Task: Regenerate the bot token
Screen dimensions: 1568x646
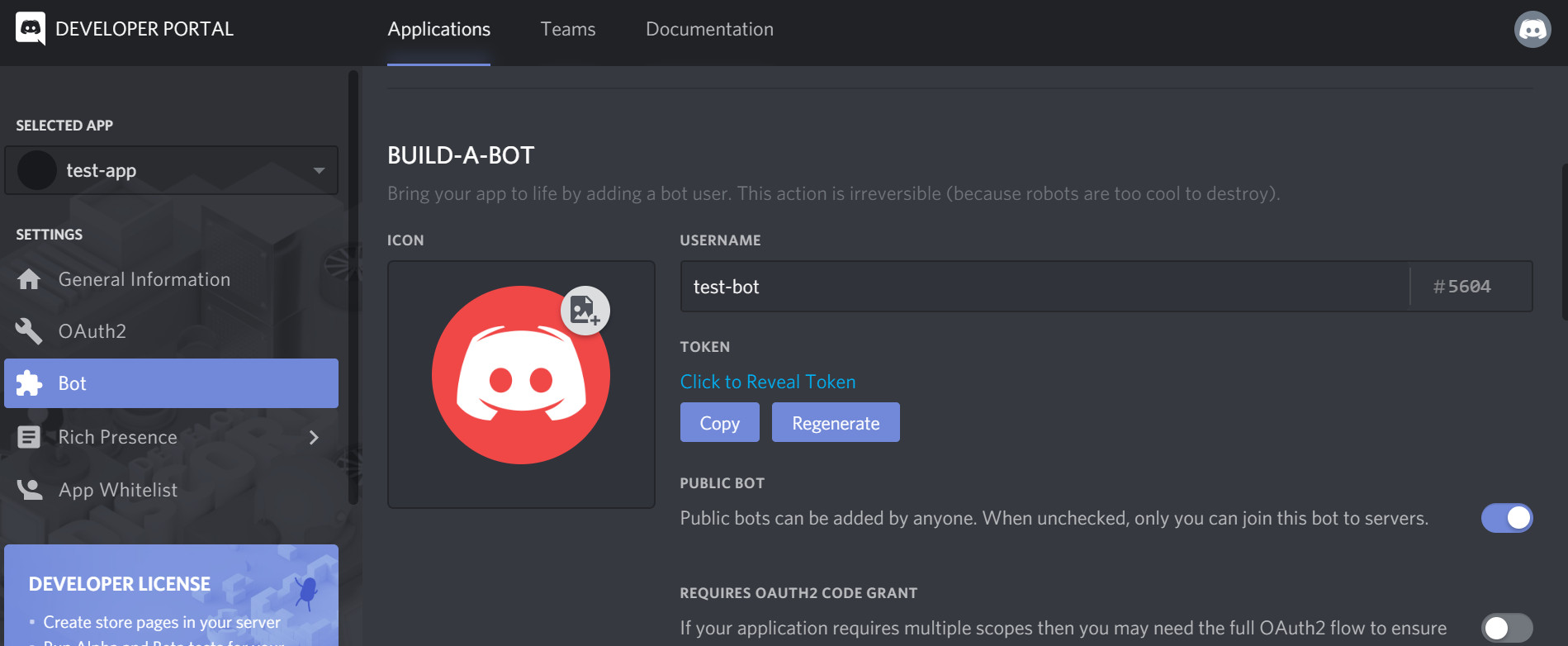Action: (836, 422)
